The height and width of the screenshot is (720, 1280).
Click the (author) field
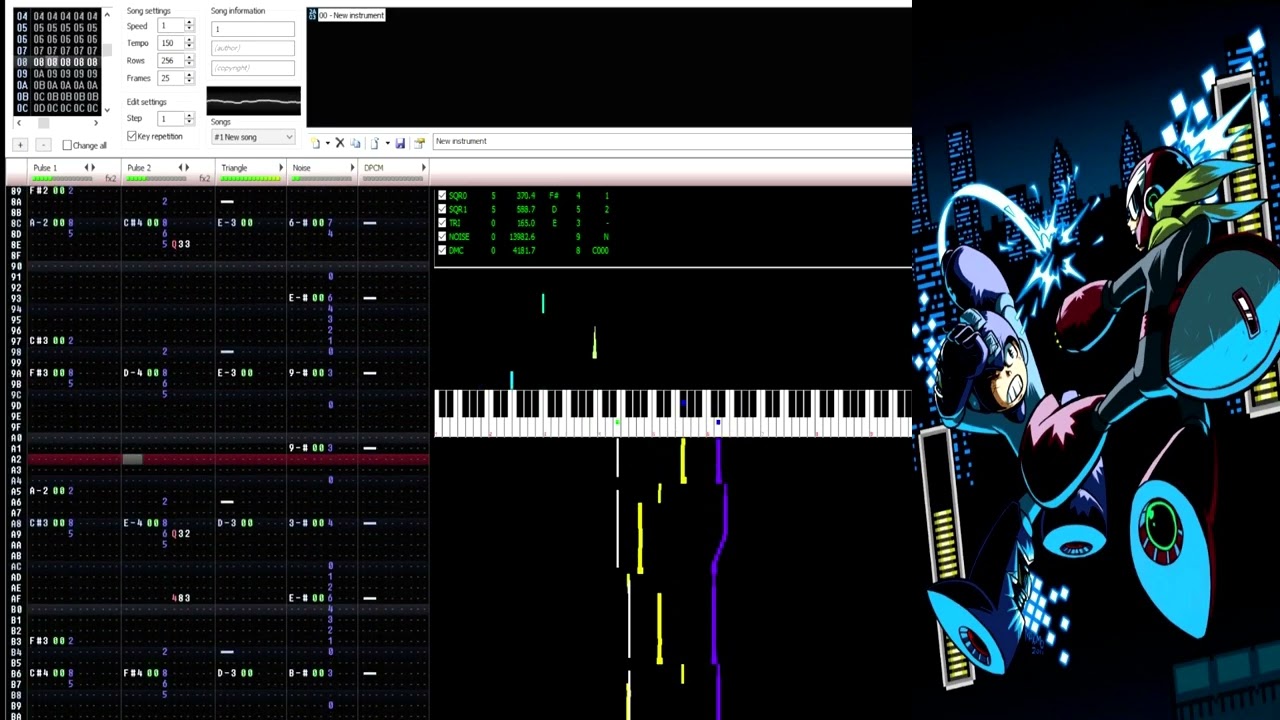pyautogui.click(x=253, y=48)
